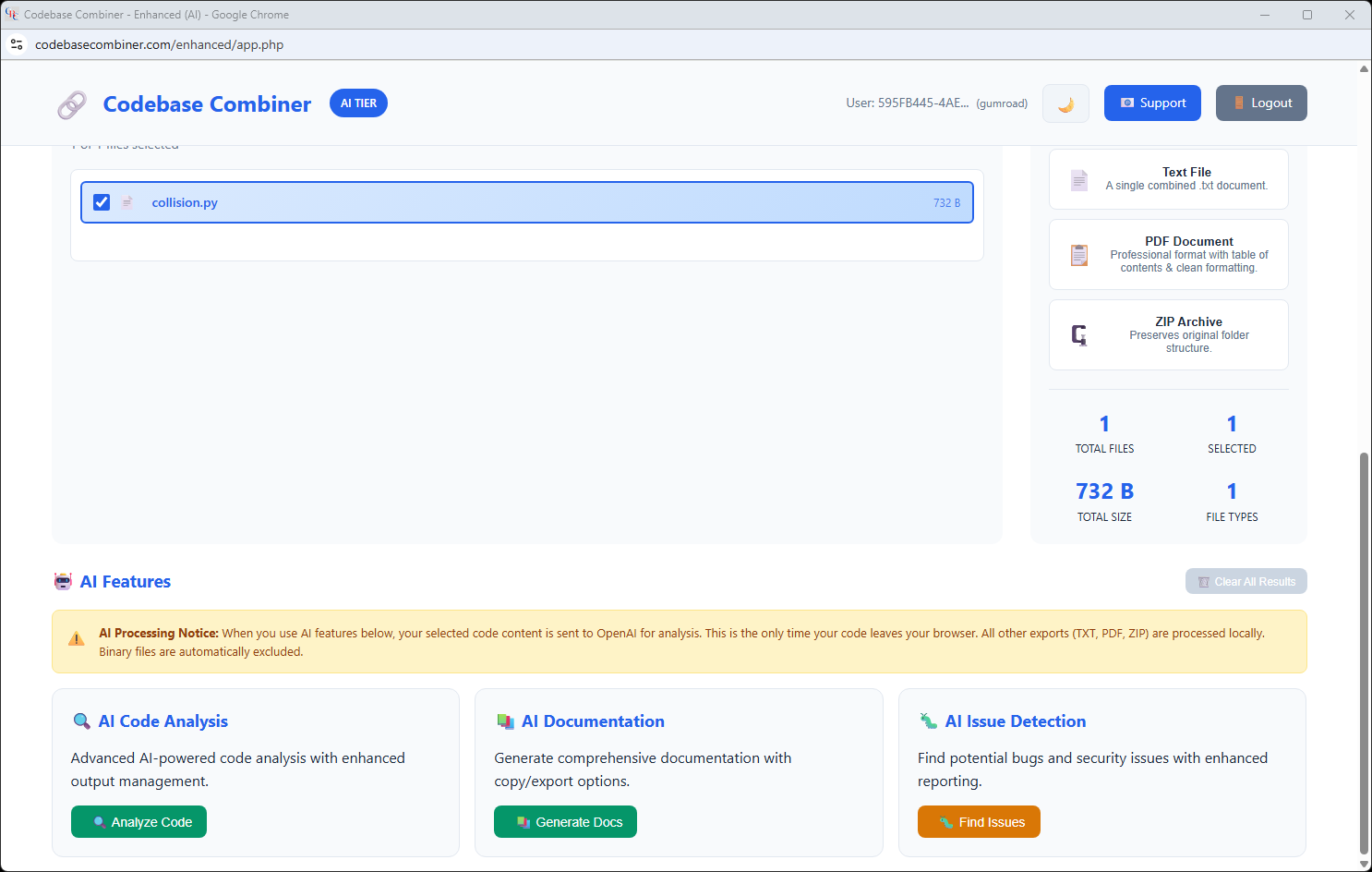The width and height of the screenshot is (1372, 872).
Task: Click the warning triangle in the AI notice
Action: click(77, 639)
